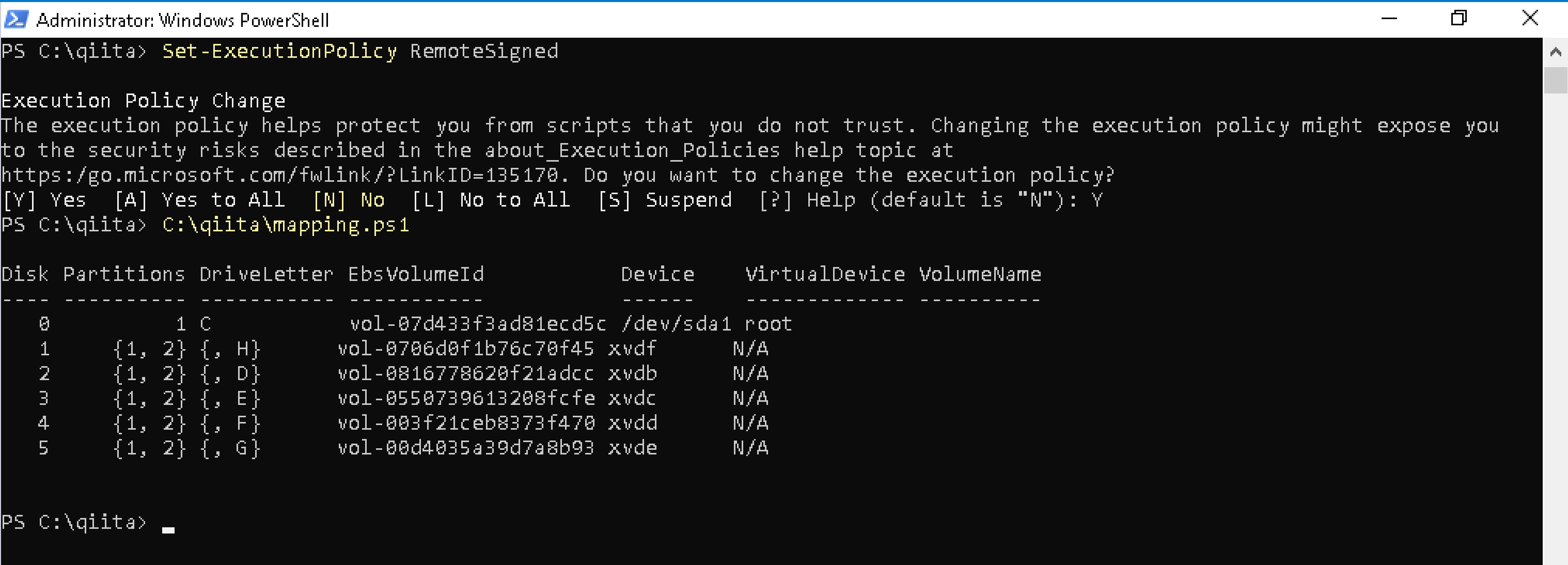Click the Execution Policy Change heading text
Viewport: 1568px width, 565px height.
pyautogui.click(x=143, y=100)
